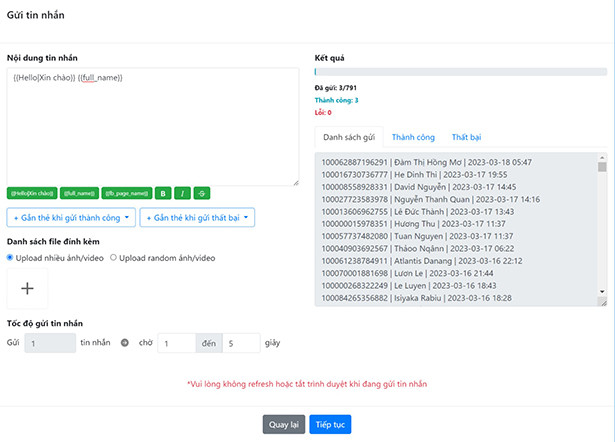Select row 'Hương Thu'
Image resolution: width=615 pixels, height=442 pixels.
(x=413, y=224)
